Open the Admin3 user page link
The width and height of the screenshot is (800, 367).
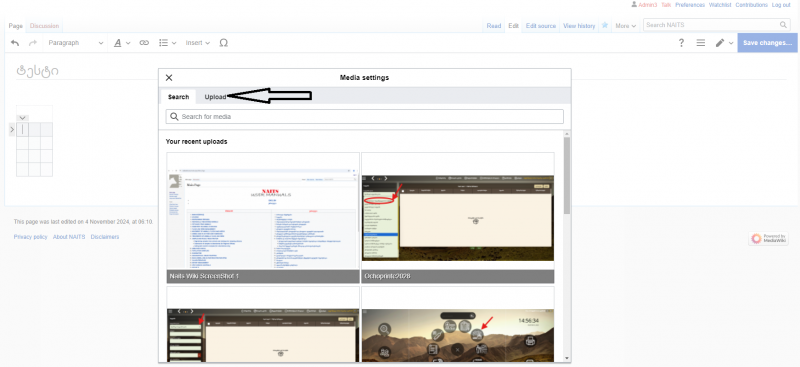[x=648, y=5]
